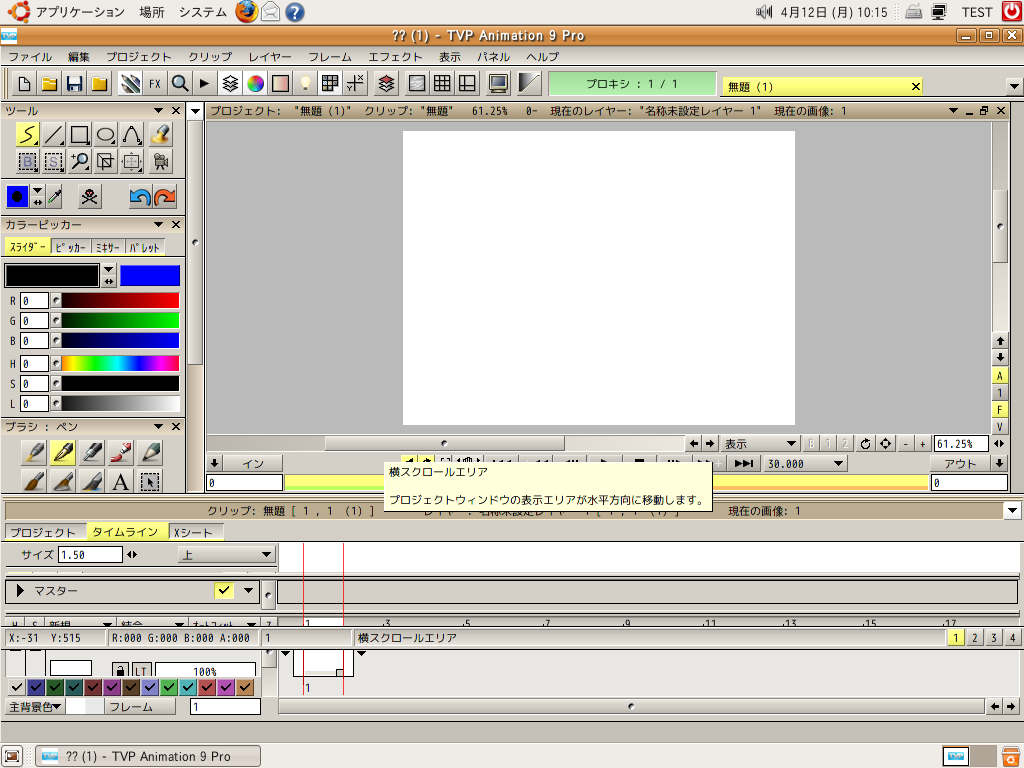The height and width of the screenshot is (768, 1024).
Task: Toggle the LT light table button on layer
Action: click(x=142, y=670)
